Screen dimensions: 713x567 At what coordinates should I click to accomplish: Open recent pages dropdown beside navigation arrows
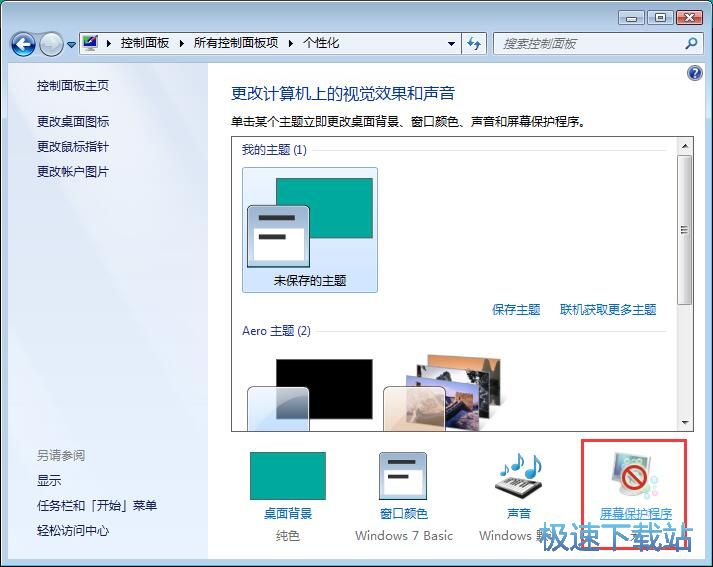(x=71, y=45)
